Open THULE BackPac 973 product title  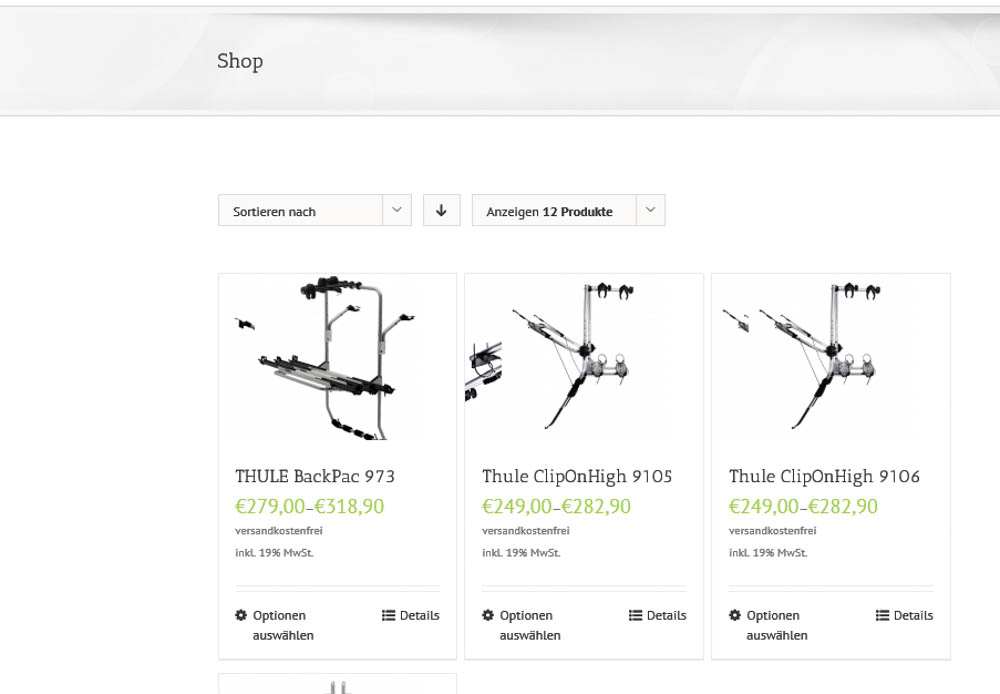pyautogui.click(x=315, y=476)
